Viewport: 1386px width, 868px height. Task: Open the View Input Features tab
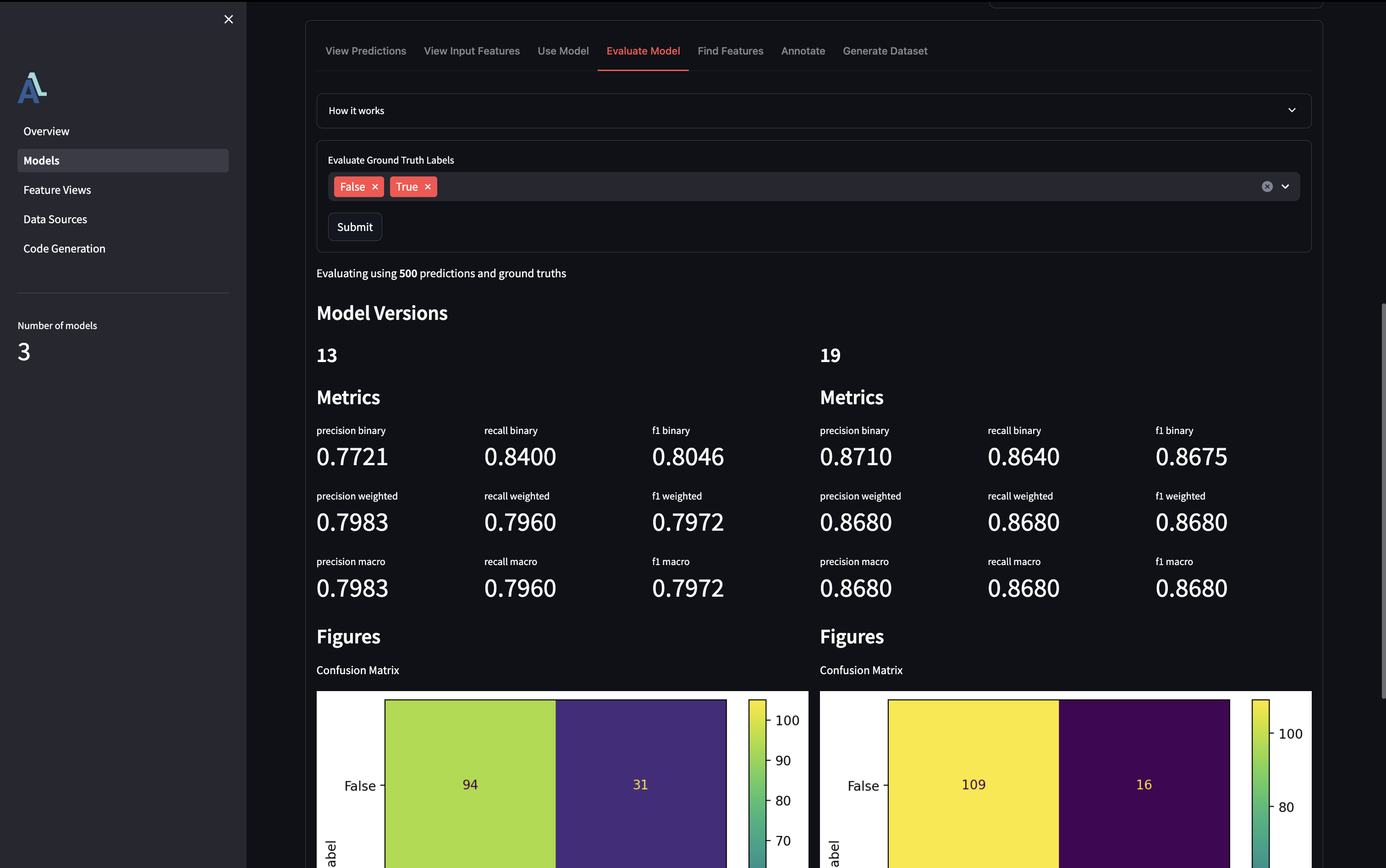[x=471, y=51]
